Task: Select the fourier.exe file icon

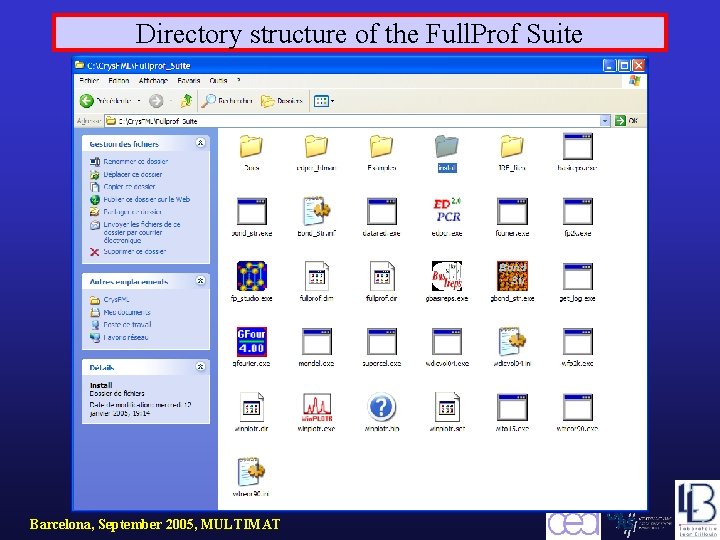Action: click(512, 211)
